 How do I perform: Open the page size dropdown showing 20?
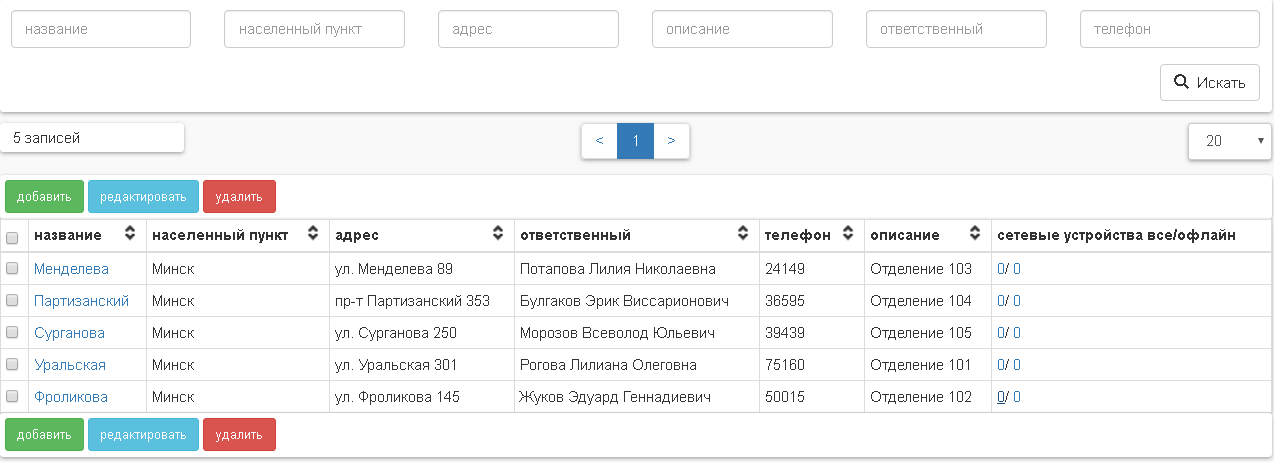1229,141
